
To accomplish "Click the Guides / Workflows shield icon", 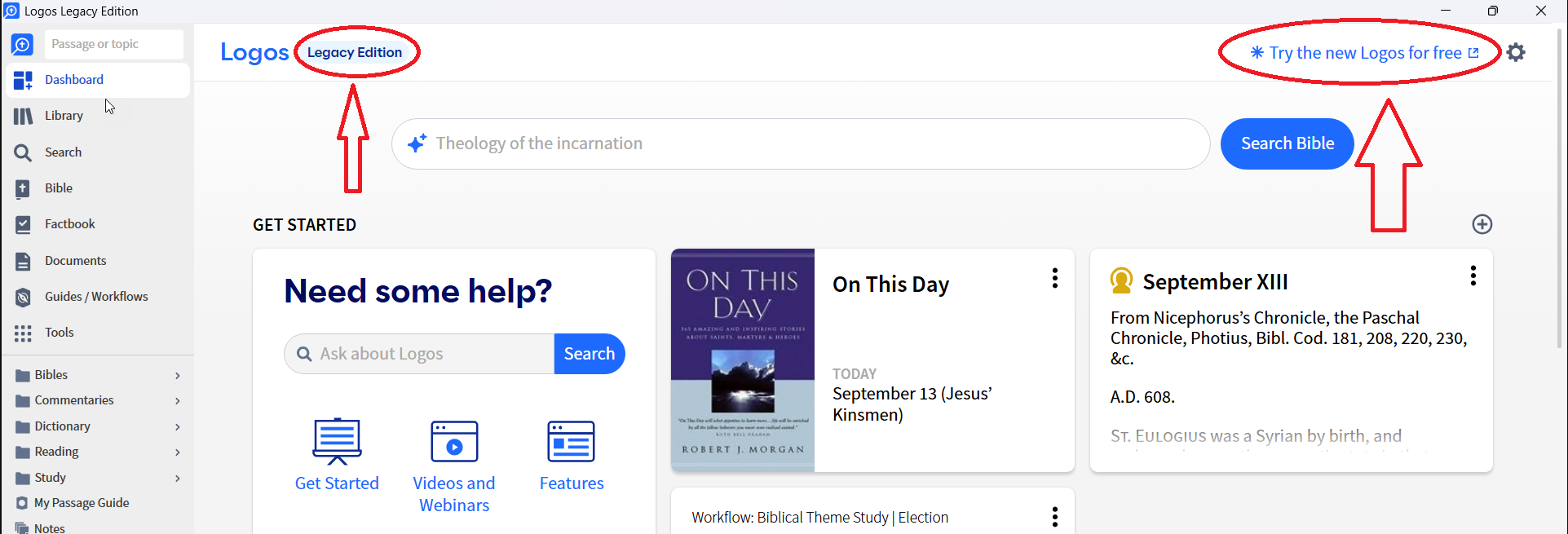I will [23, 298].
